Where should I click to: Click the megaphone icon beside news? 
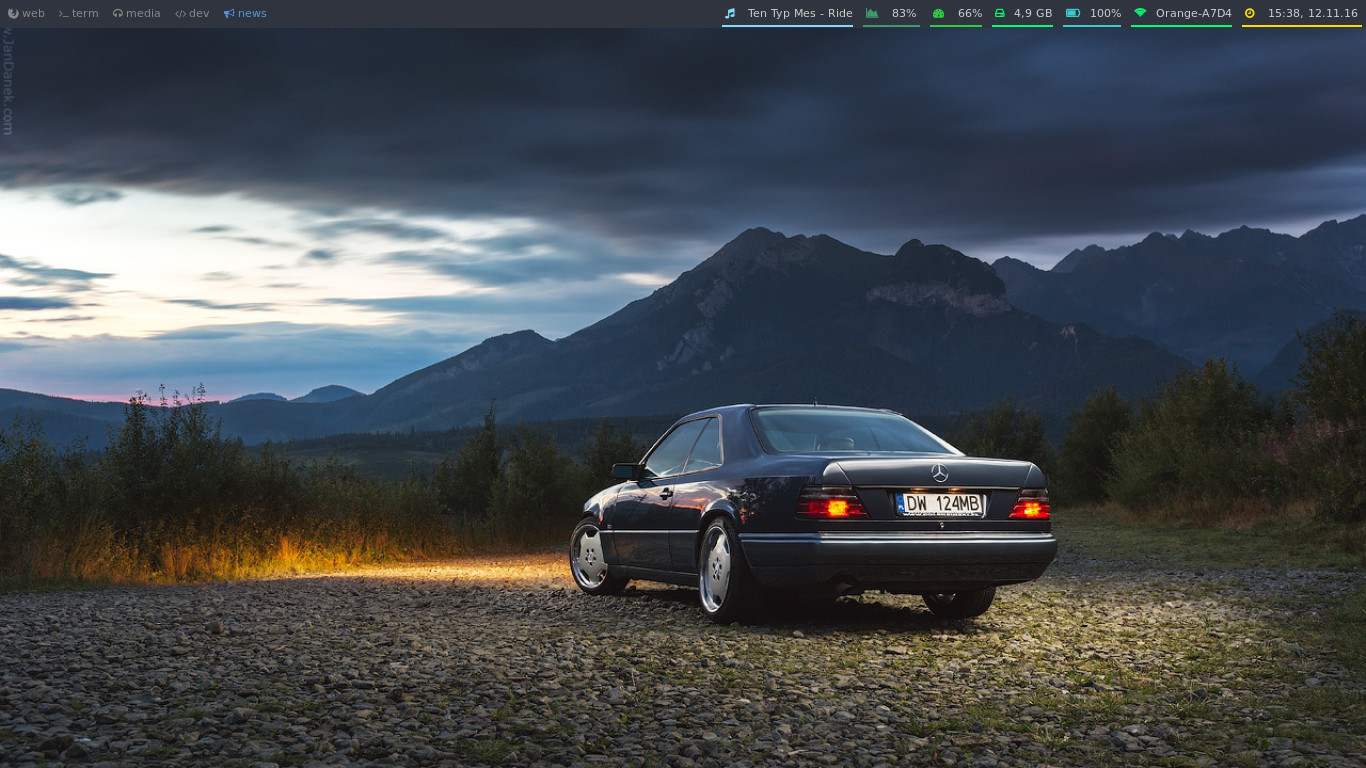[229, 13]
